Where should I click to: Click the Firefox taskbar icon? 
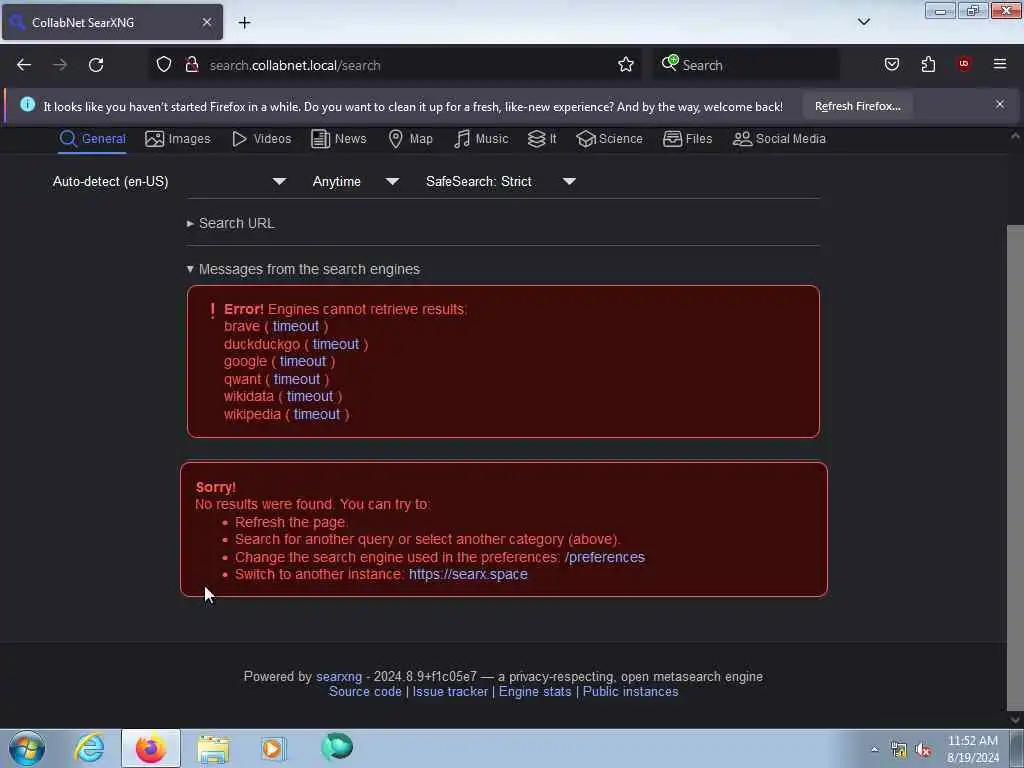click(151, 748)
